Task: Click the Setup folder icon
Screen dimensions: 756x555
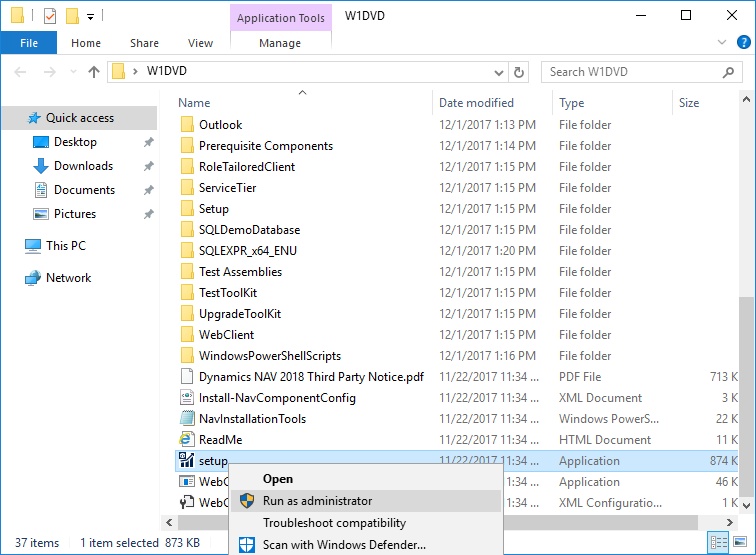Action: click(187, 208)
